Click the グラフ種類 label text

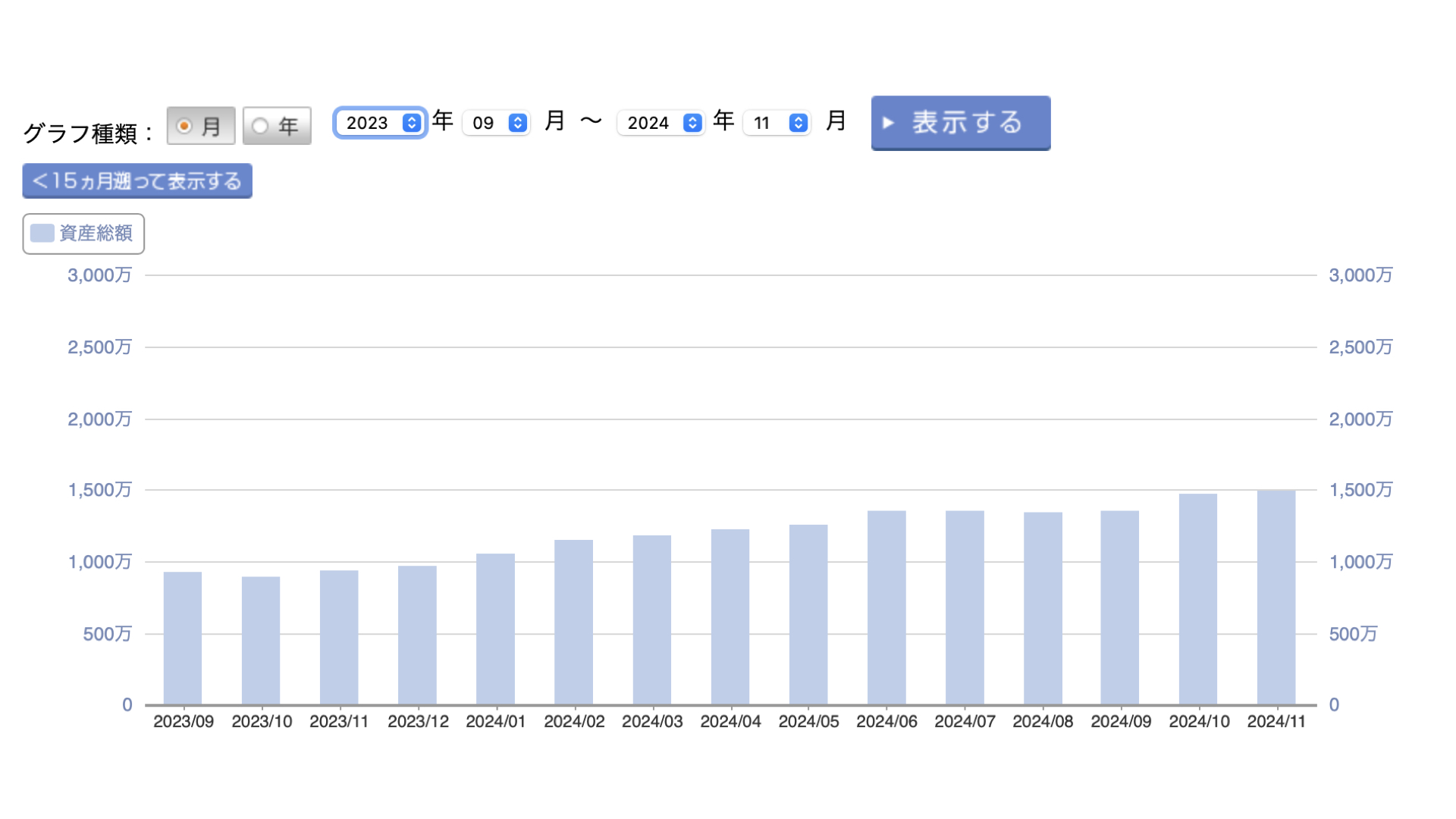(x=88, y=133)
